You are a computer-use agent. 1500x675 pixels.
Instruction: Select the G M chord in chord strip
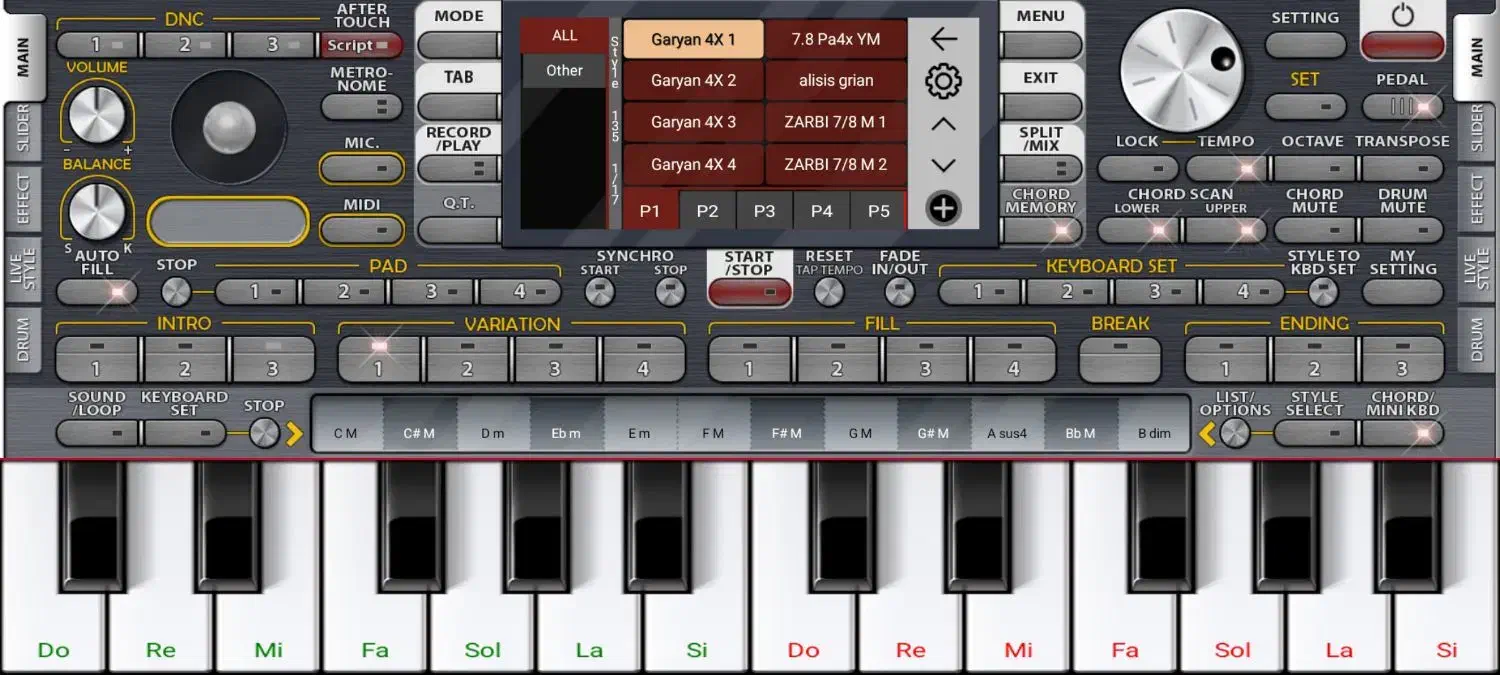(860, 433)
